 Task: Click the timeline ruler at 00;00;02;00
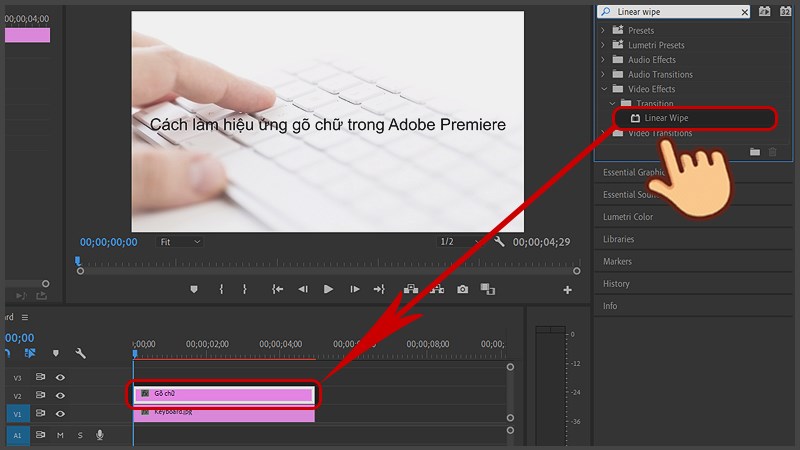coord(207,344)
